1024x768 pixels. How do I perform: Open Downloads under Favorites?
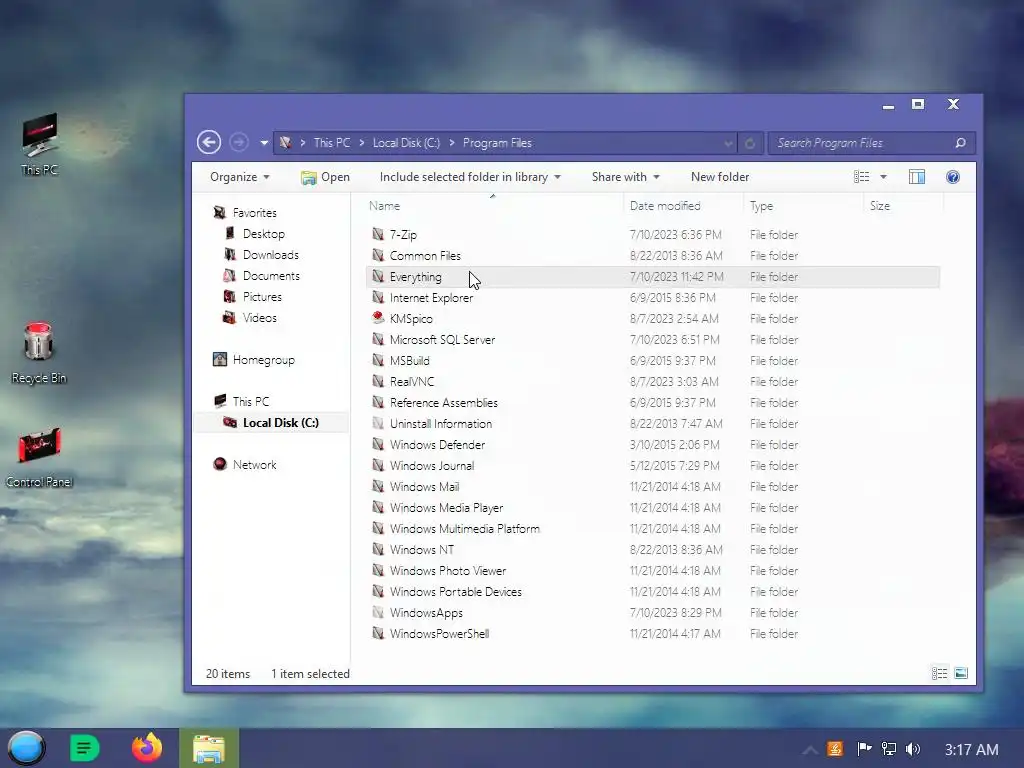click(270, 255)
